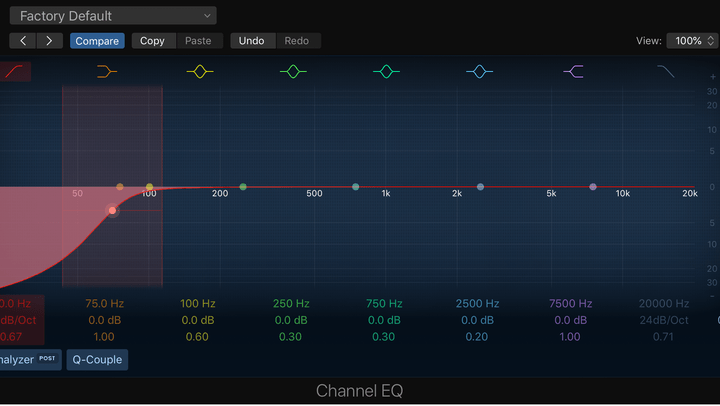Click the 250 Hz frequency value
Image resolution: width=720 pixels, height=406 pixels.
click(291, 304)
